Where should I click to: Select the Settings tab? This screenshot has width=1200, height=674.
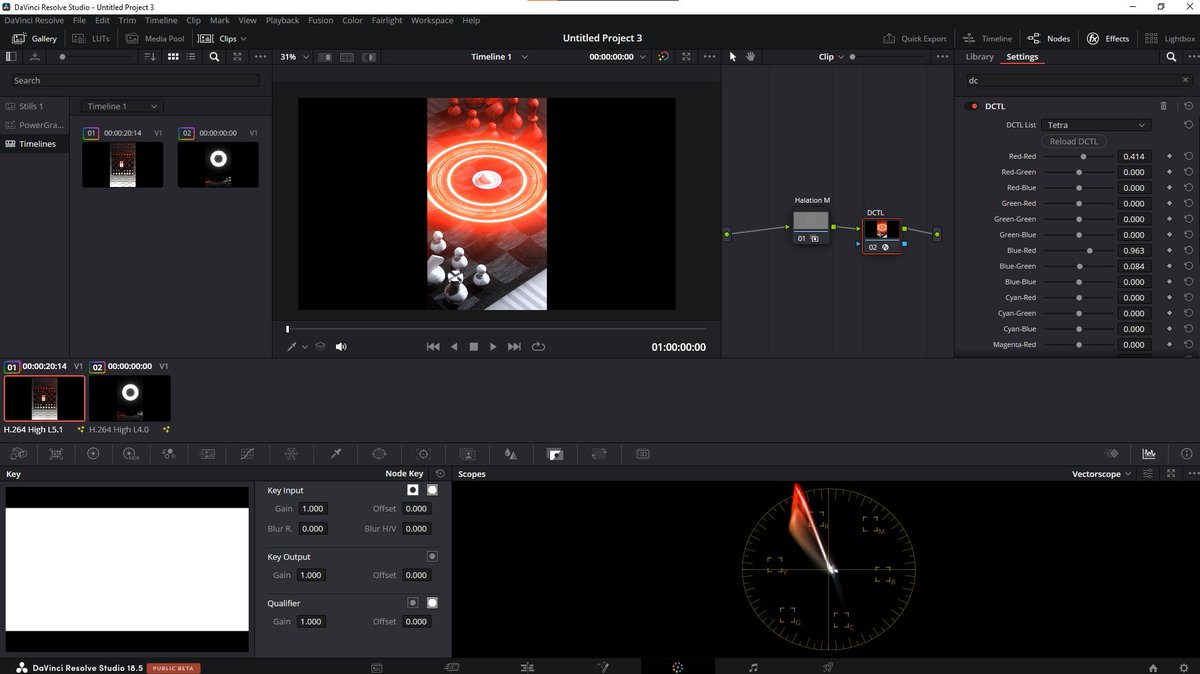[1022, 57]
